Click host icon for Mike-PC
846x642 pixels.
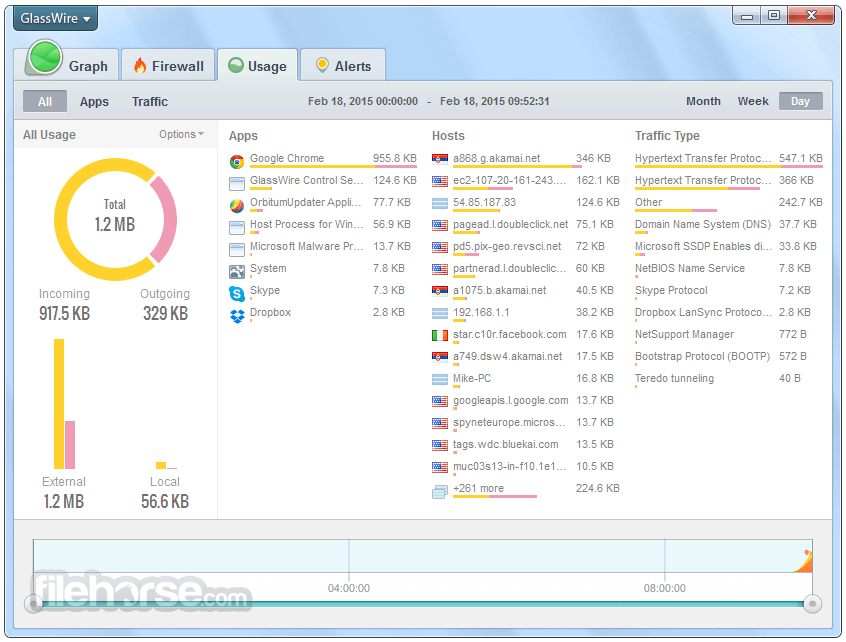[440, 379]
